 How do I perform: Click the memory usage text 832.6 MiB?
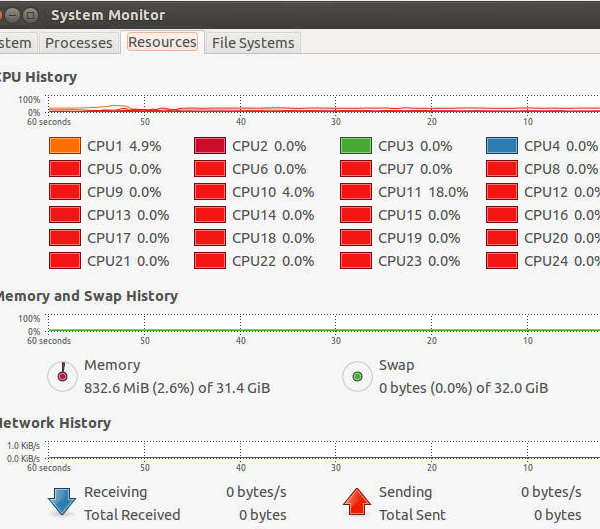[x=177, y=388]
